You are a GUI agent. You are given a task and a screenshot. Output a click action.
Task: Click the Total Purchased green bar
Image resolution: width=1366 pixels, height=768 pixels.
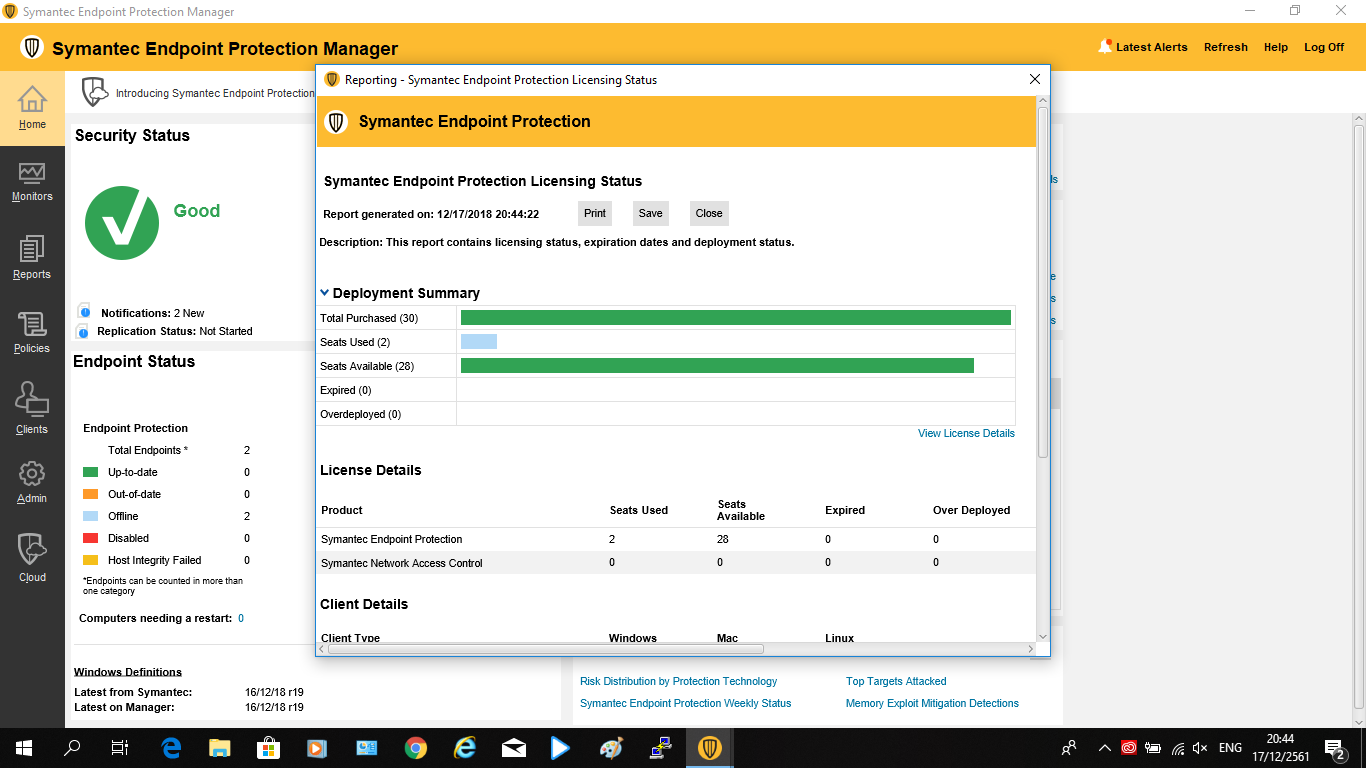click(735, 318)
